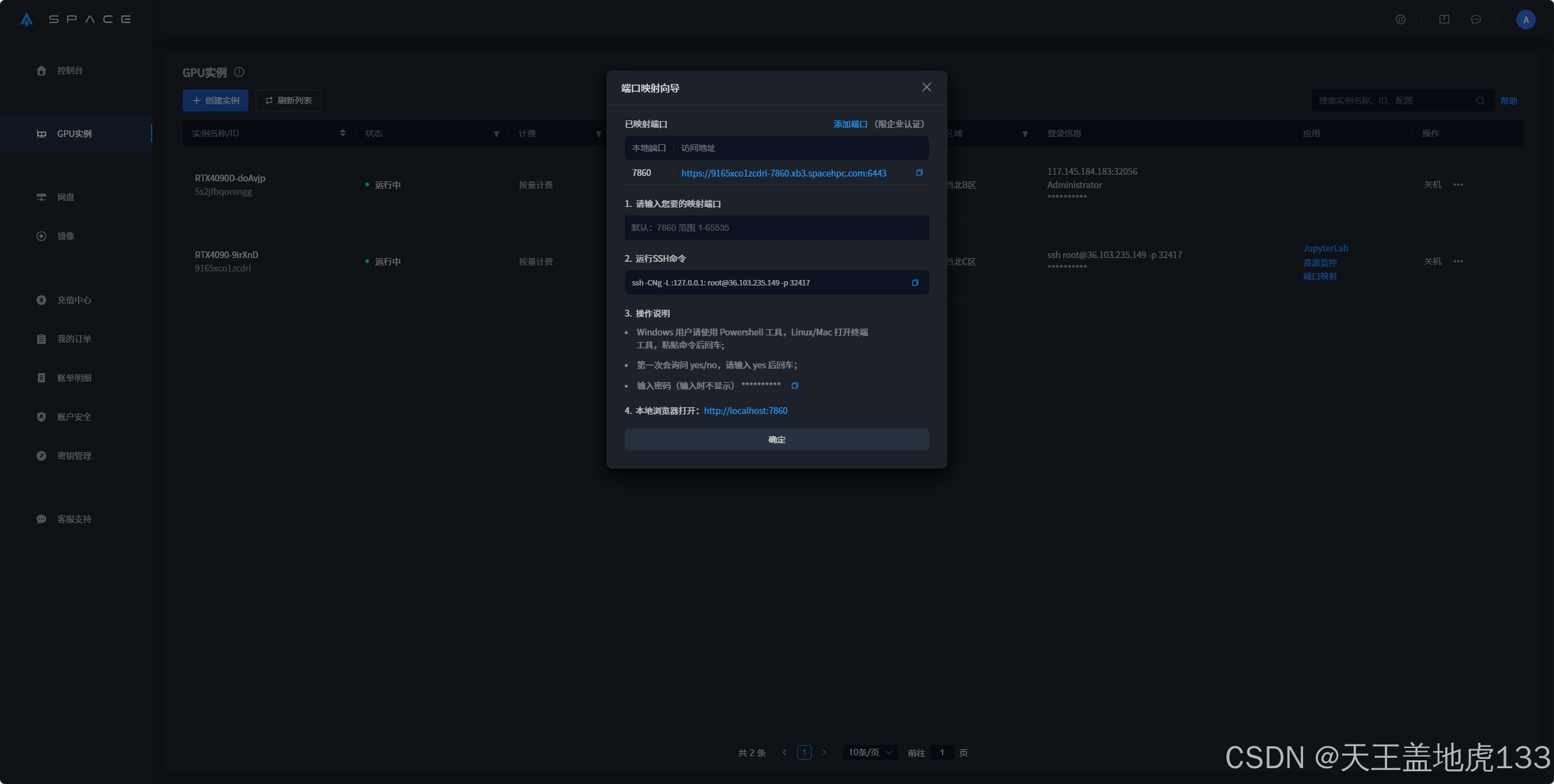
Task: Click 添加端口 link
Action: (850, 124)
